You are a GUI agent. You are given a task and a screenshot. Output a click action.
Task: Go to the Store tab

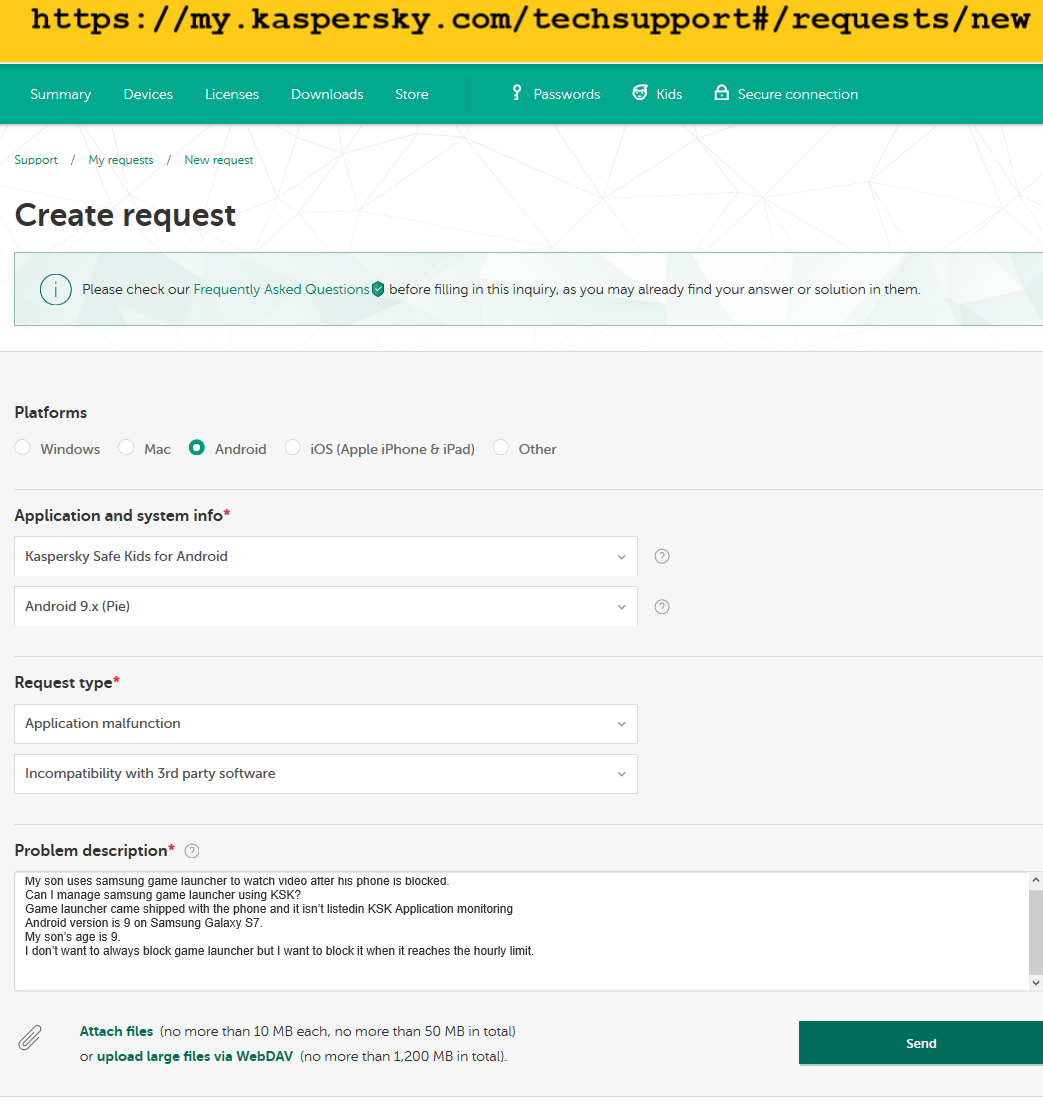coord(412,94)
